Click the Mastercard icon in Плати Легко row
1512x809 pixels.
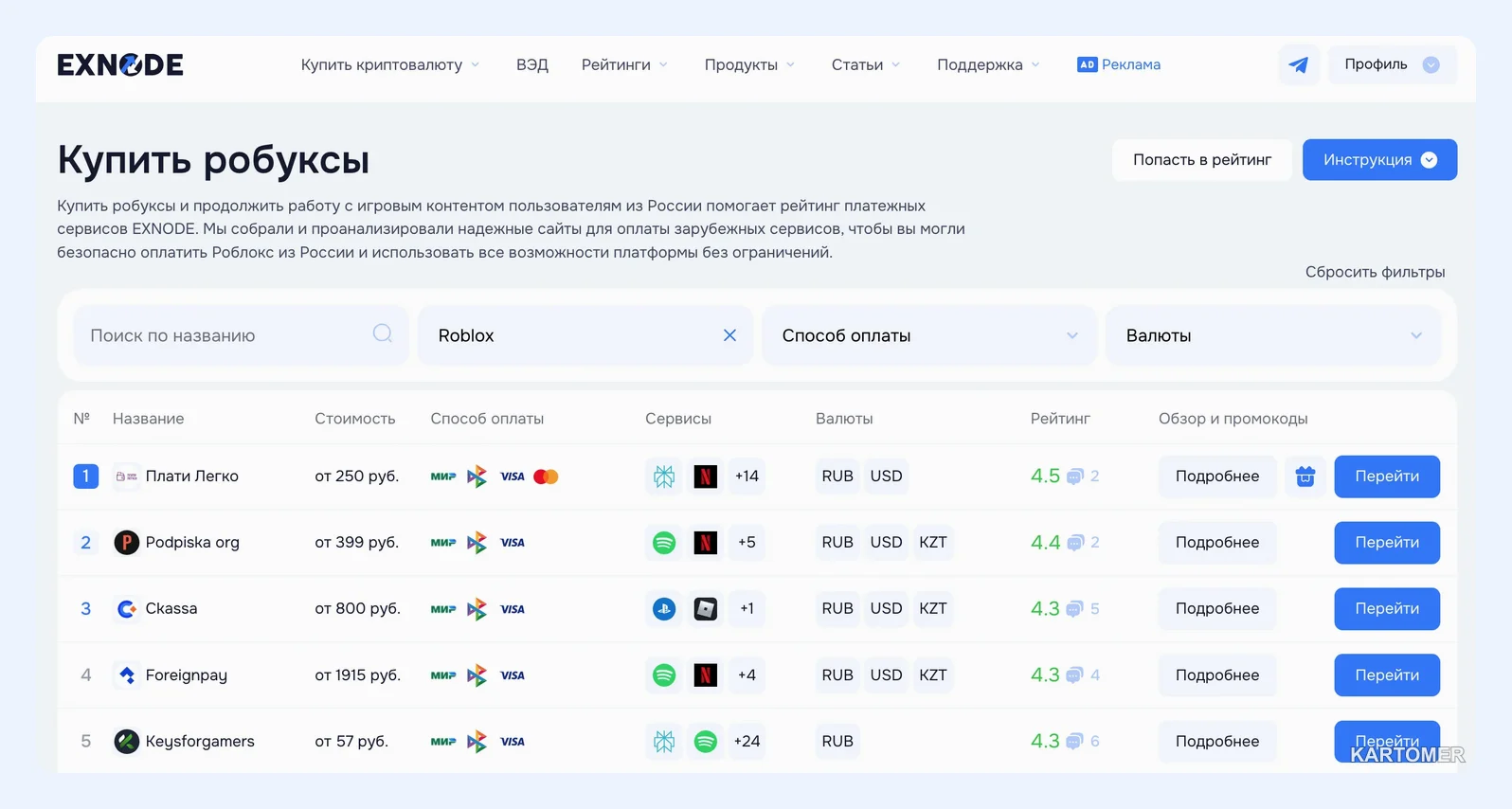(x=546, y=476)
